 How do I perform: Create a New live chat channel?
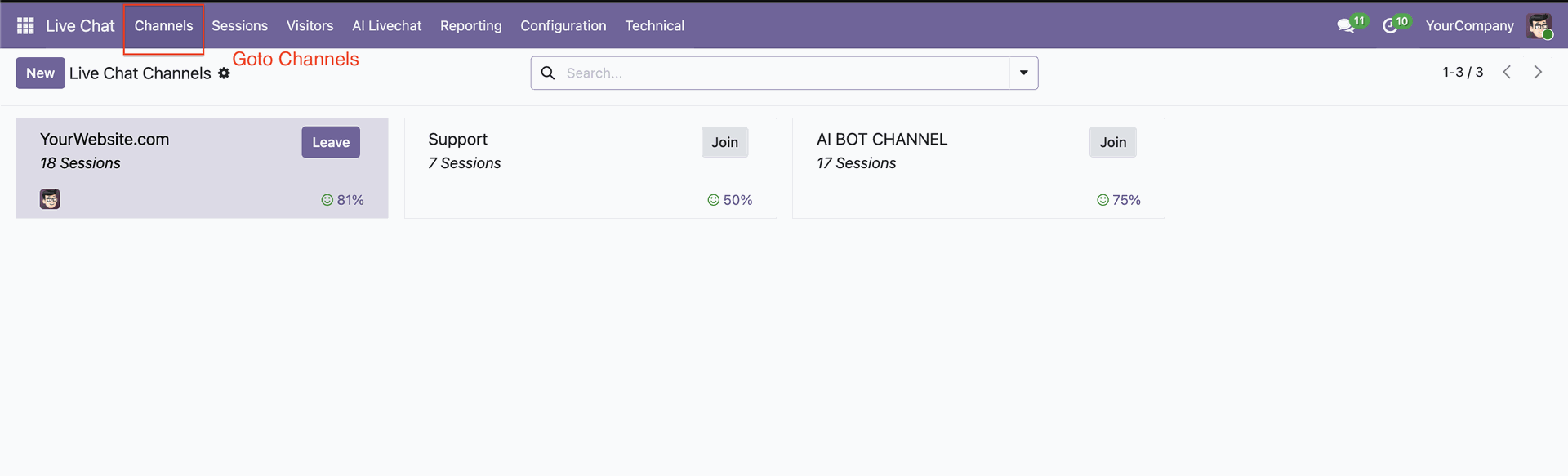tap(40, 73)
